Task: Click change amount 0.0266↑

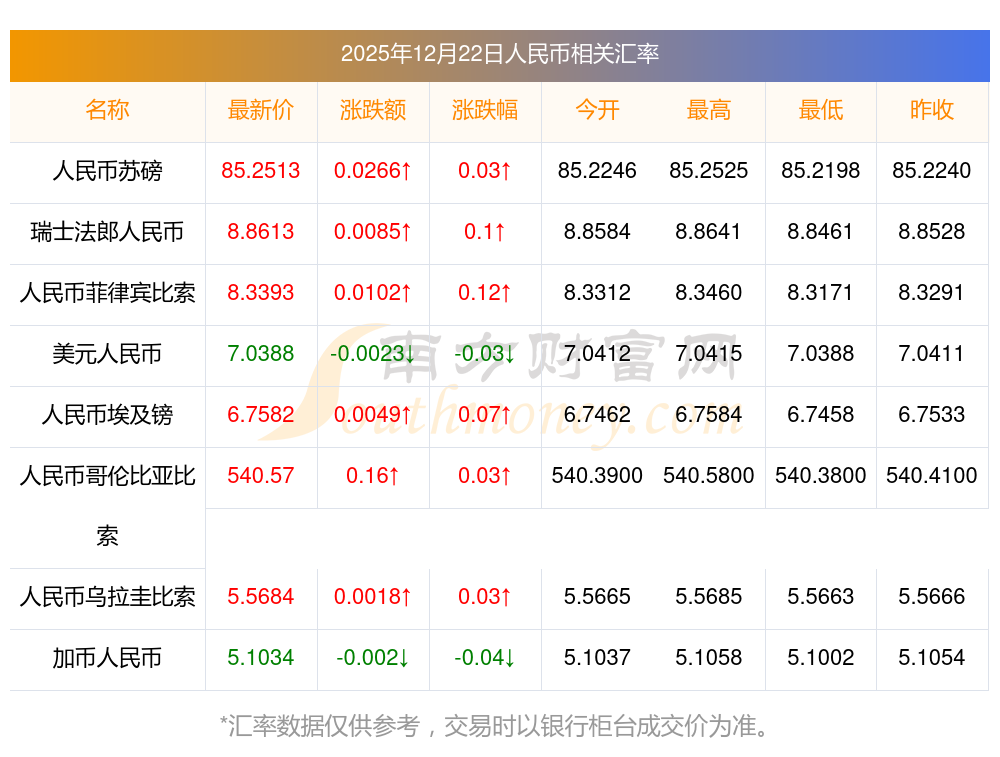Action: 373,170
